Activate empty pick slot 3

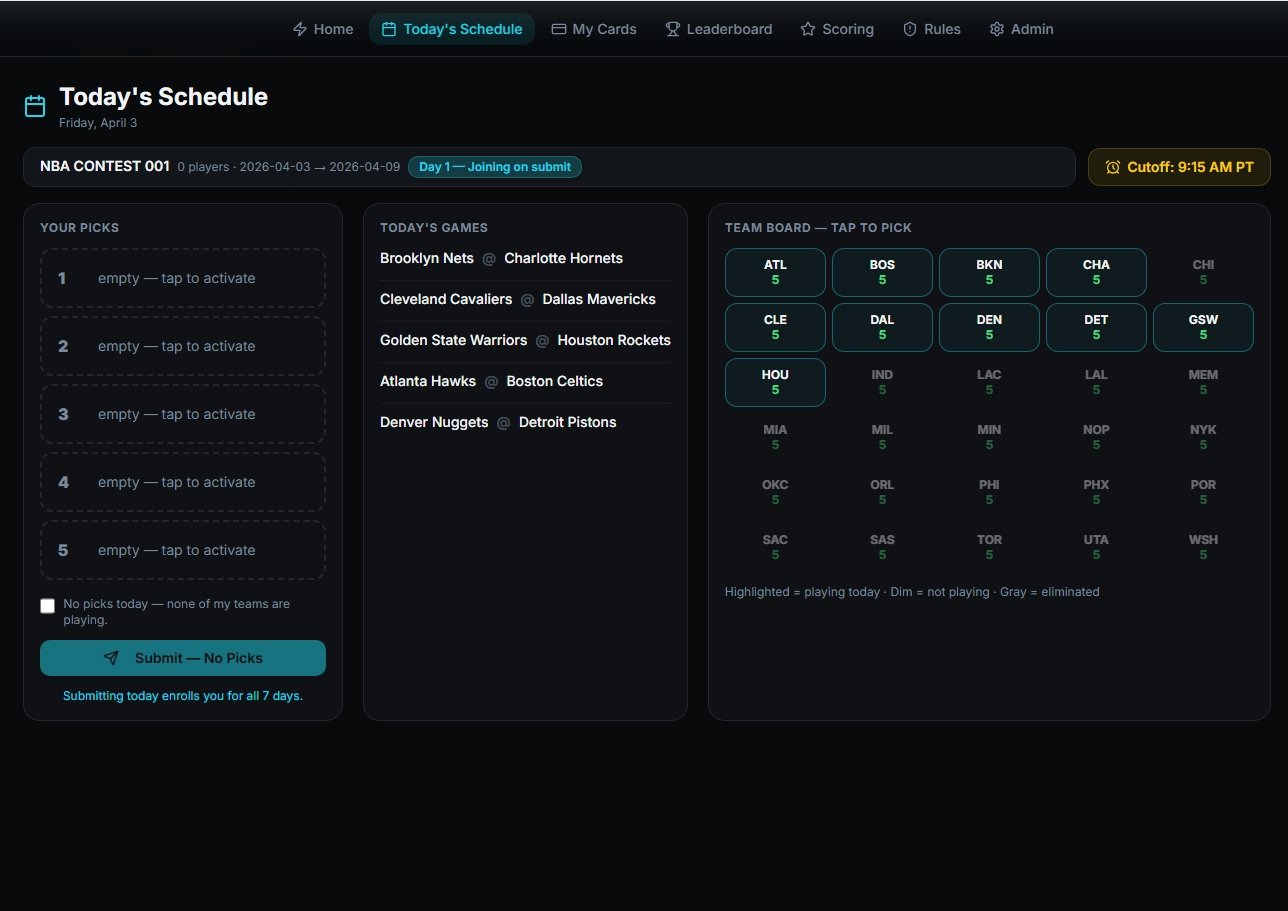[183, 414]
